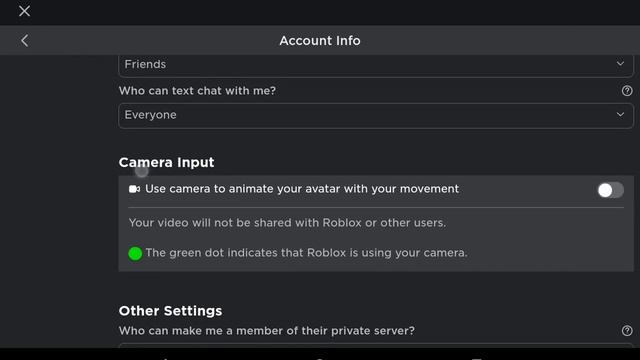
Task: Open help for 'Who can text chat with me?'
Action: click(627, 91)
